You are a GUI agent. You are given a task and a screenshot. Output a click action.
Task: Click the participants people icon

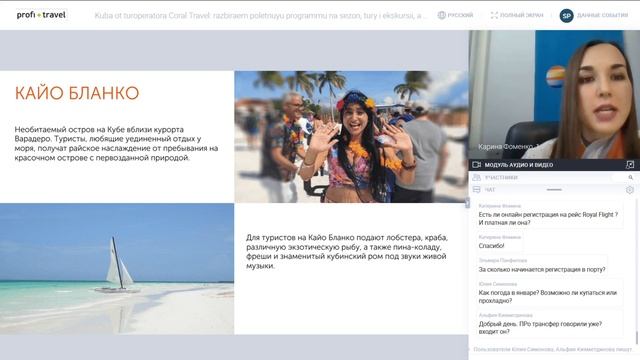(x=476, y=177)
